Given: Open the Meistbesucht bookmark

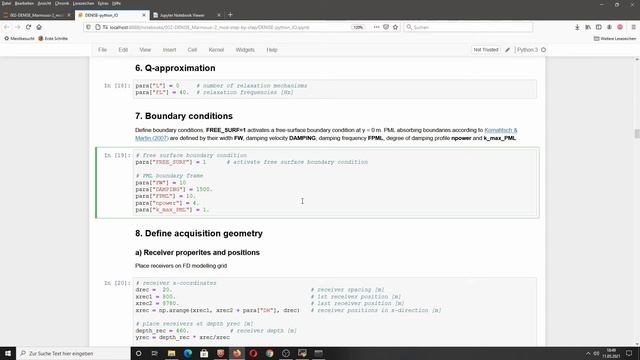Looking at the screenshot, I should [x=19, y=38].
